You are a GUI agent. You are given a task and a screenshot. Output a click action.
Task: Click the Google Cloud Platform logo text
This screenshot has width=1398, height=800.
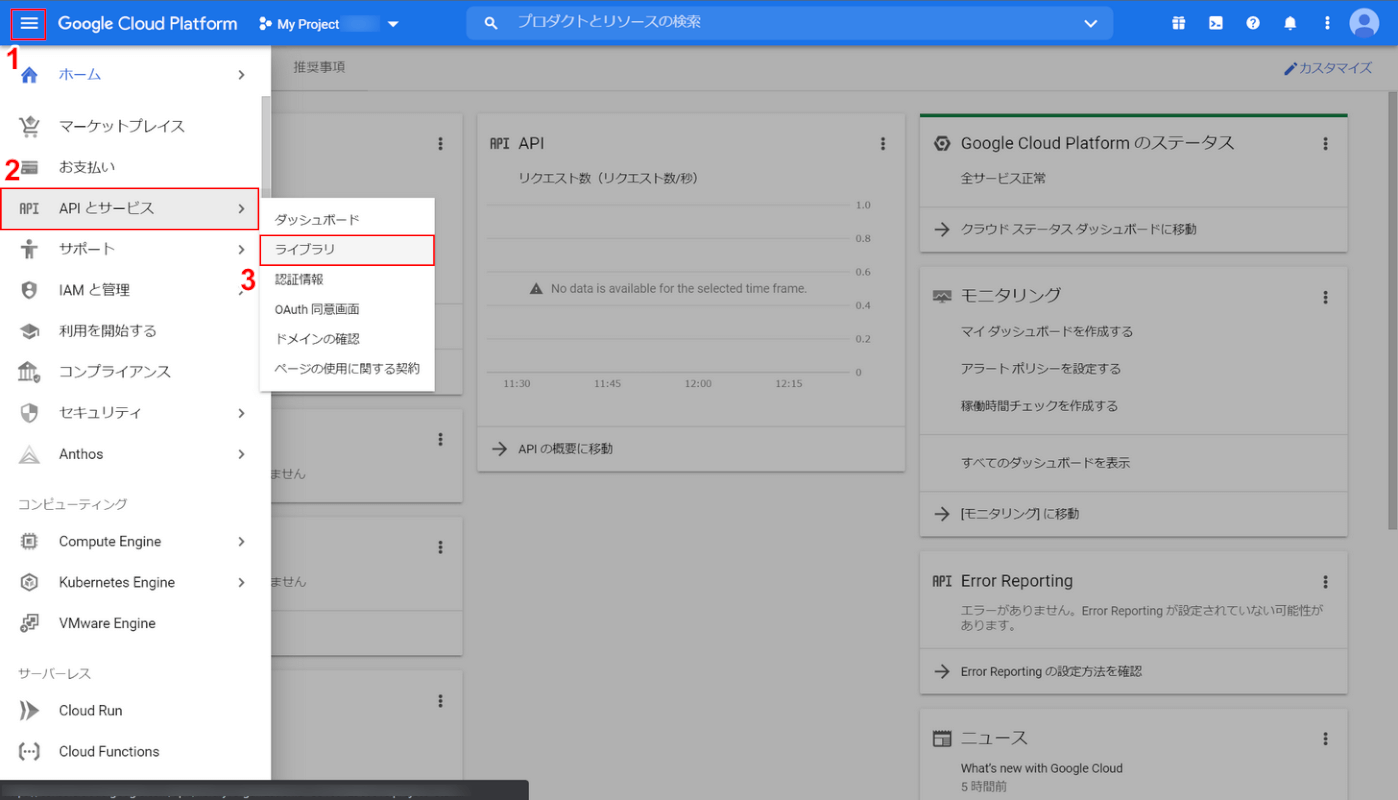[148, 24]
